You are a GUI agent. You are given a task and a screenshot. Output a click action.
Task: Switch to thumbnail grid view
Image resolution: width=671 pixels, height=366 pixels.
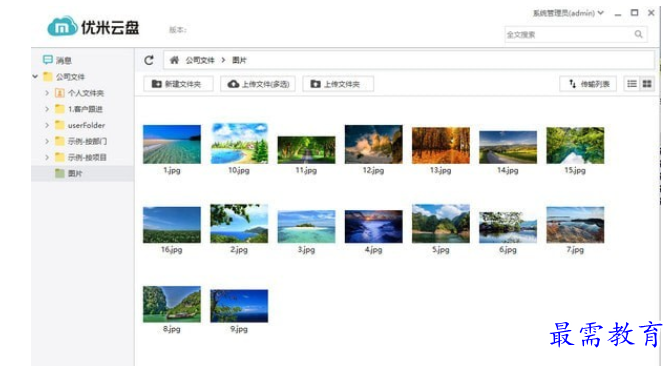point(647,84)
